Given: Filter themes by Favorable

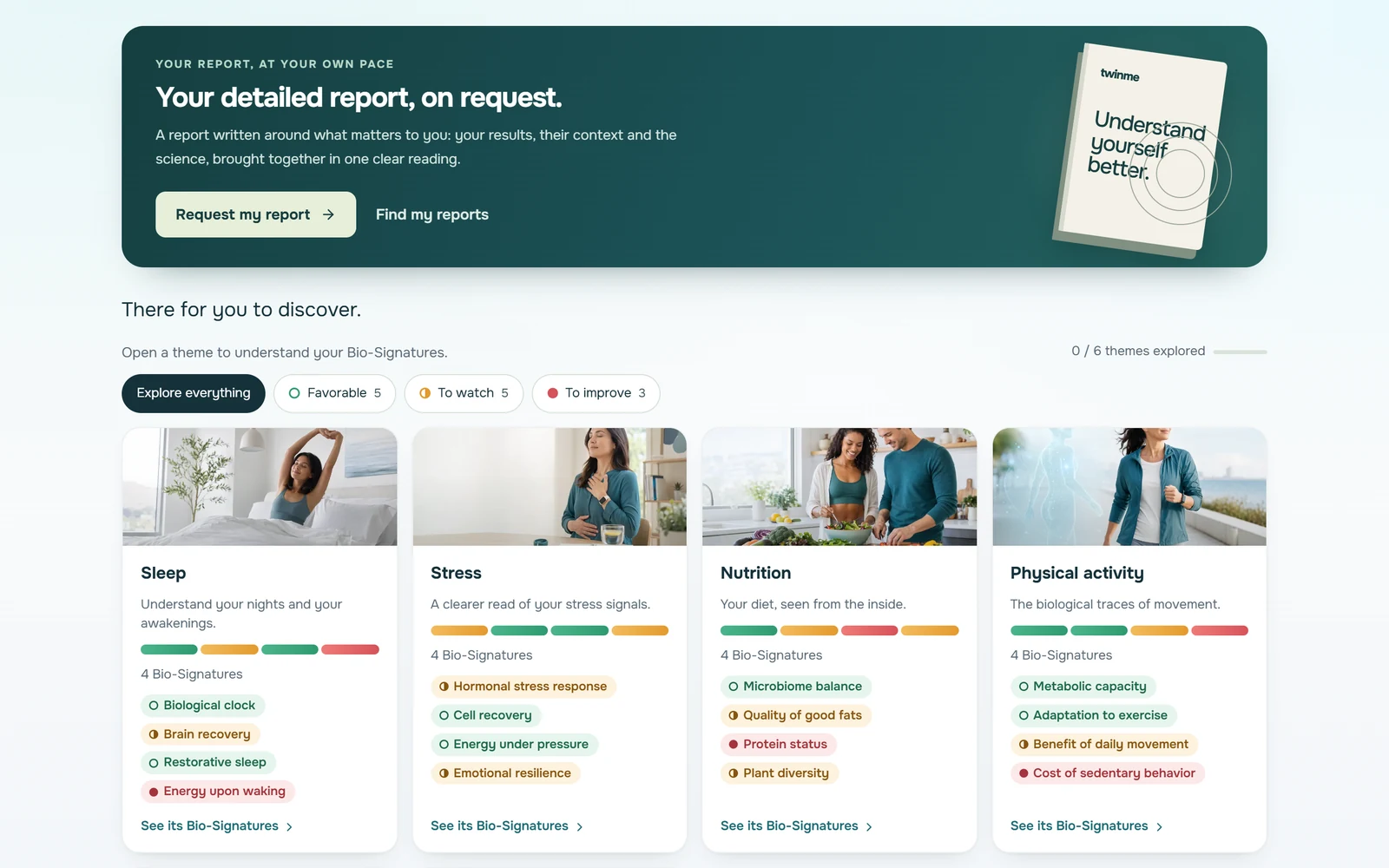Looking at the screenshot, I should (335, 393).
